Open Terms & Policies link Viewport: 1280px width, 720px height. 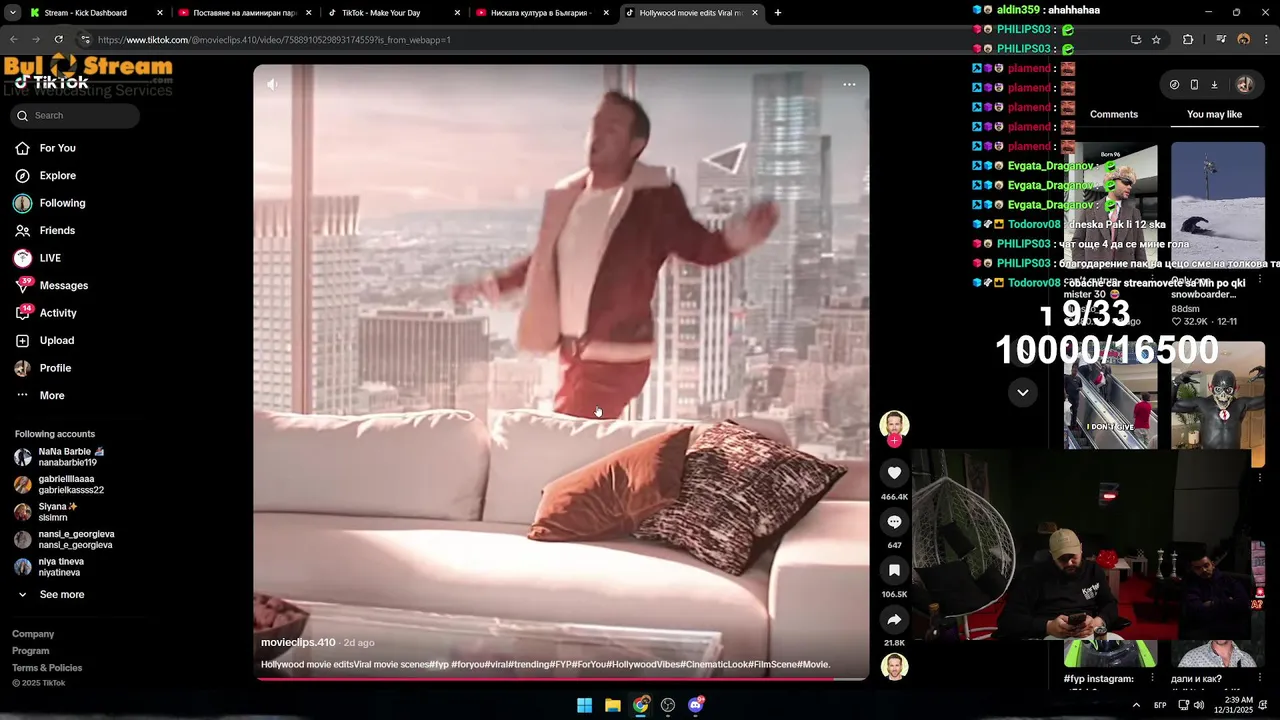47,668
